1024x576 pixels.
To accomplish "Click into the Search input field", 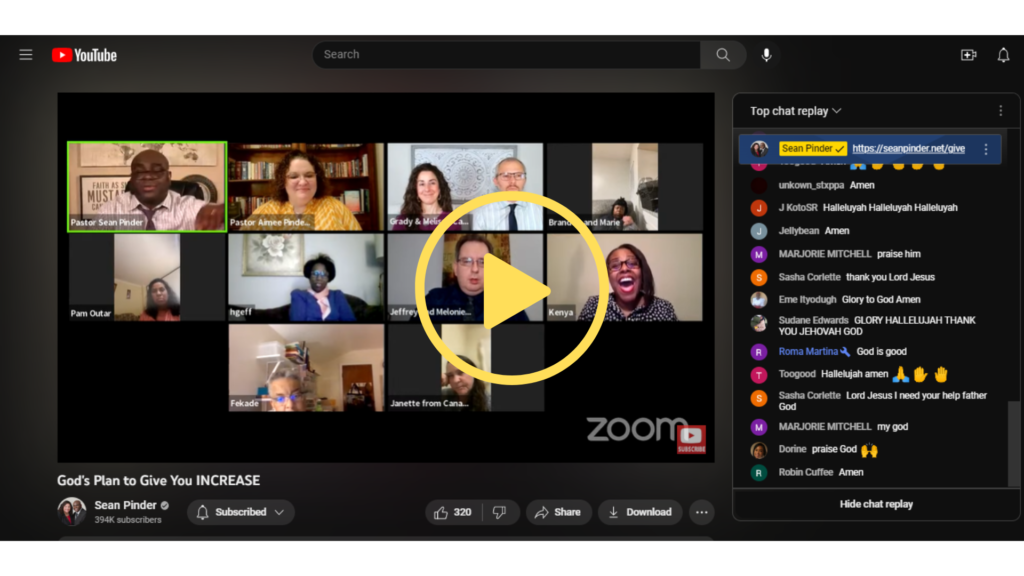I will [507, 55].
